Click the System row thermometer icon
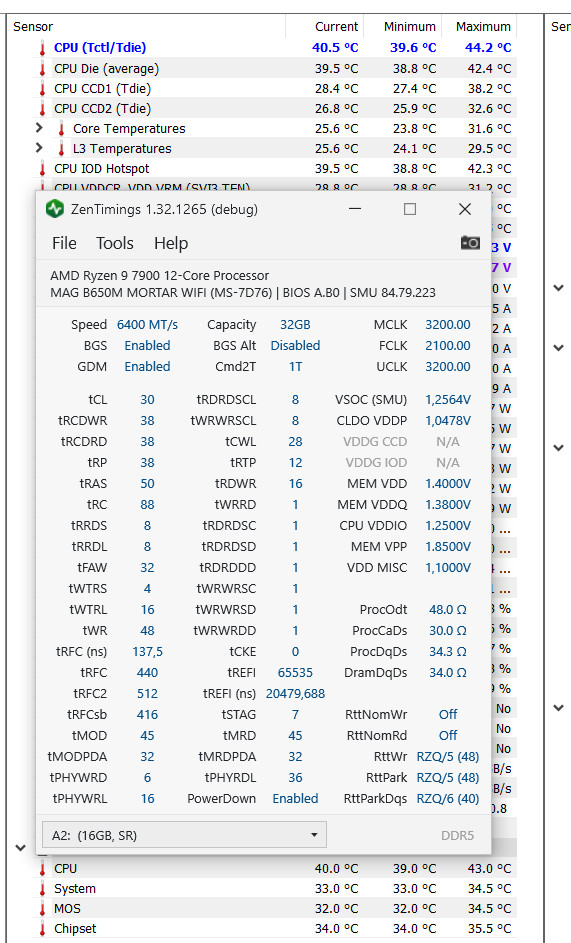 click(x=42, y=889)
